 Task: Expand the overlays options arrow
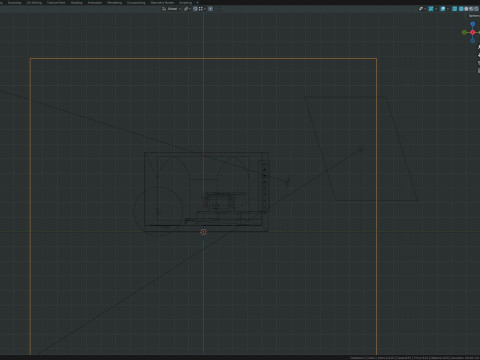pos(448,9)
